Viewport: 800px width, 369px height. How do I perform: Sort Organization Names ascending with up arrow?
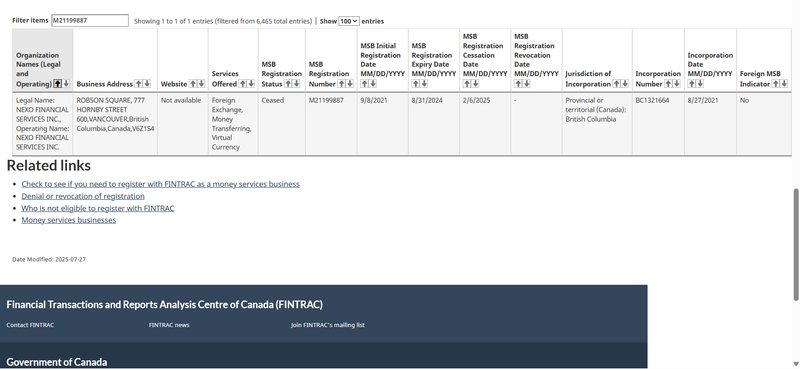pyautogui.click(x=58, y=84)
